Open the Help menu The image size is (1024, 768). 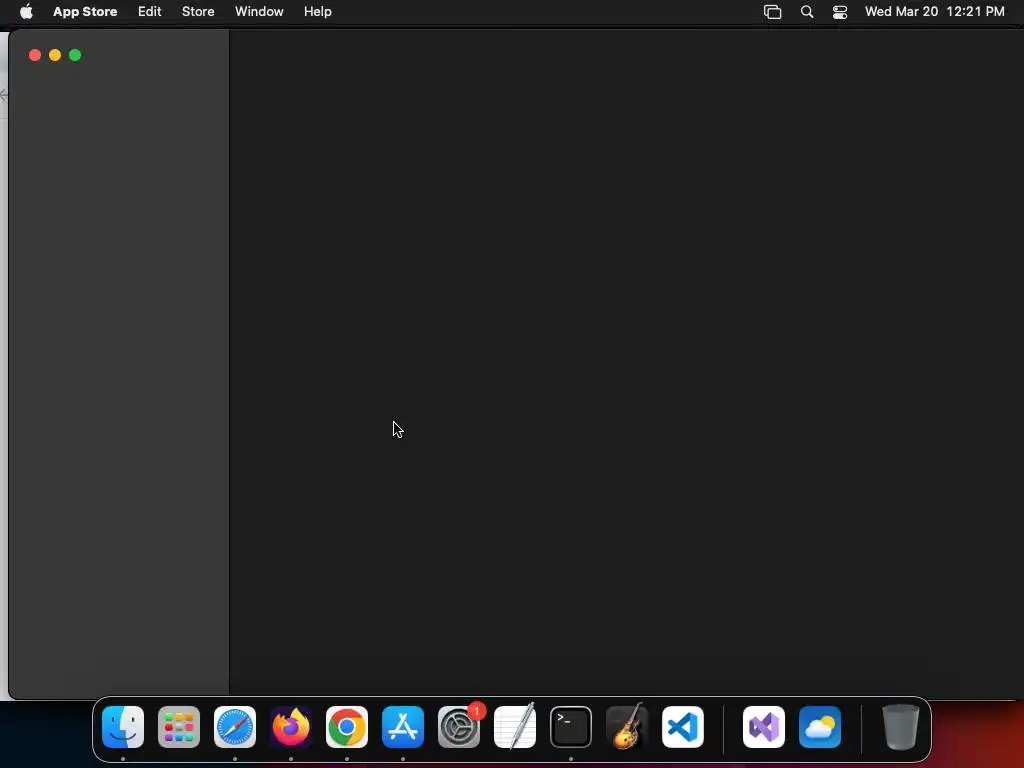[x=317, y=11]
